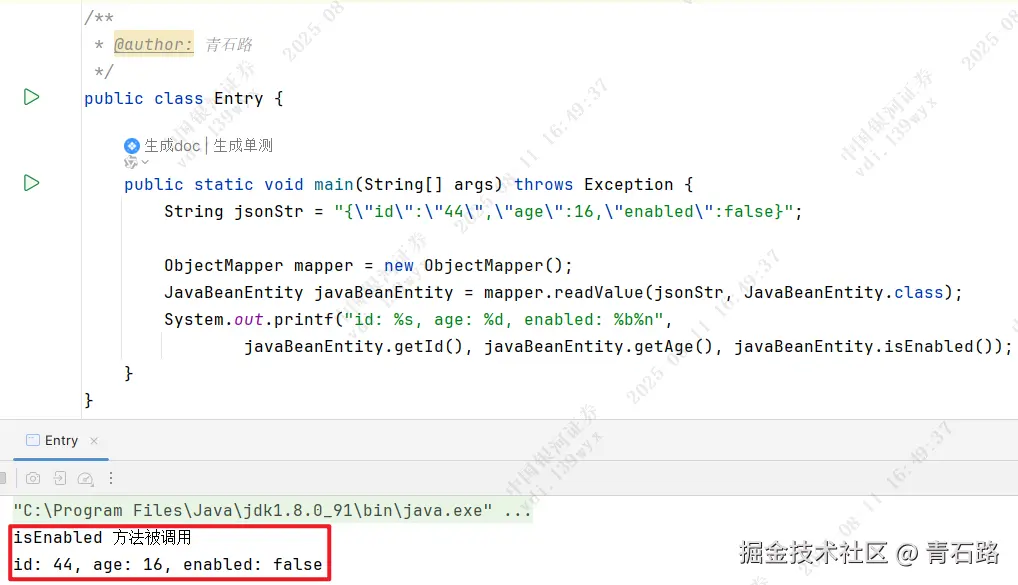Click javaBeanEntity.getId() call
Screen dimensions: 1018x585
[x=353, y=347]
